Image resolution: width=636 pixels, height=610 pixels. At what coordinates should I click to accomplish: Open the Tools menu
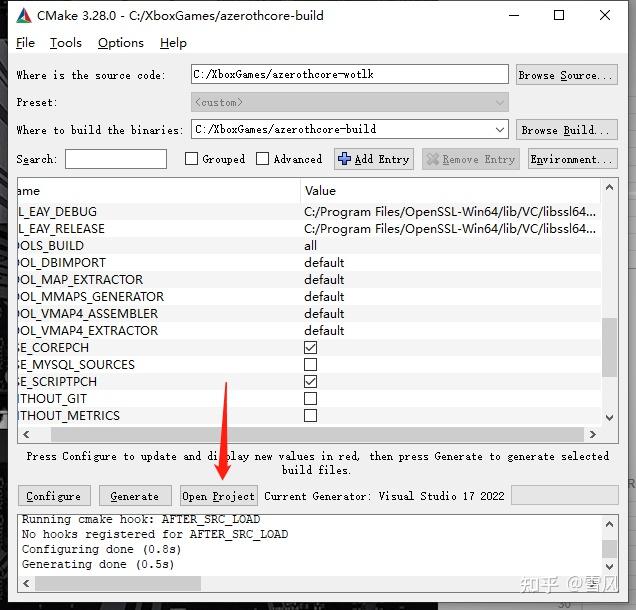coord(66,43)
